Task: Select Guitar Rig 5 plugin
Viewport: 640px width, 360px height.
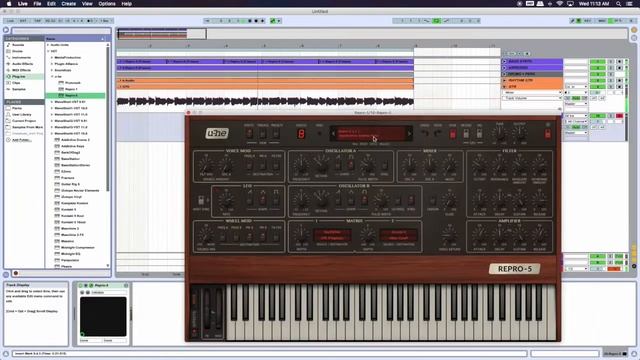Action: (x=70, y=184)
